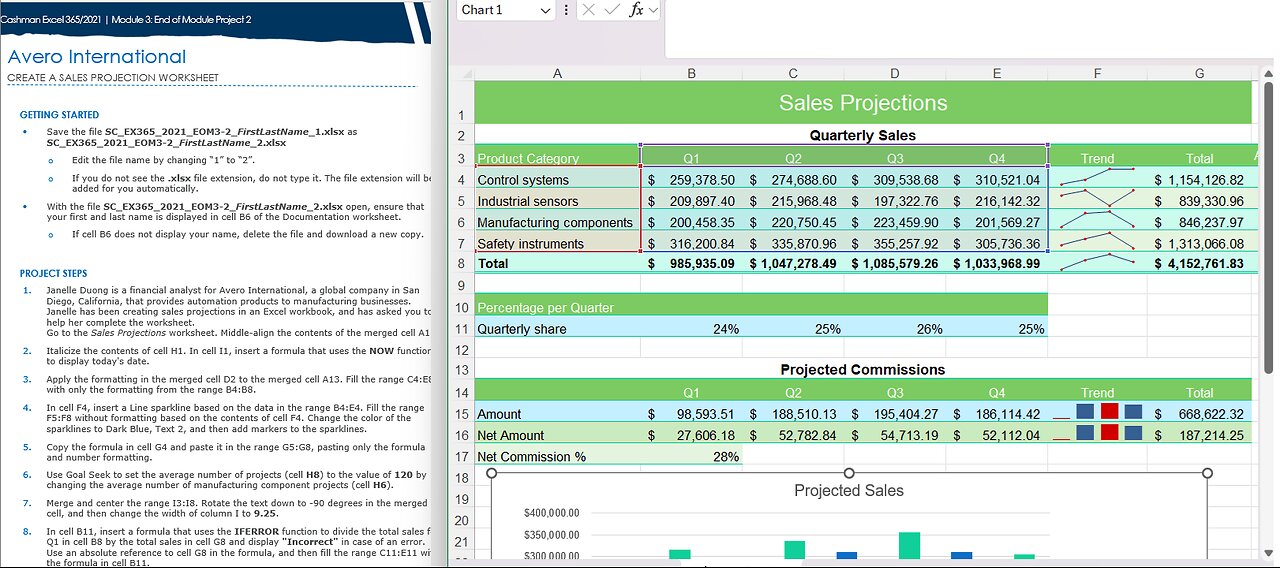Click the chart's top left corner handle
1280x568 pixels.
pyautogui.click(x=491, y=473)
